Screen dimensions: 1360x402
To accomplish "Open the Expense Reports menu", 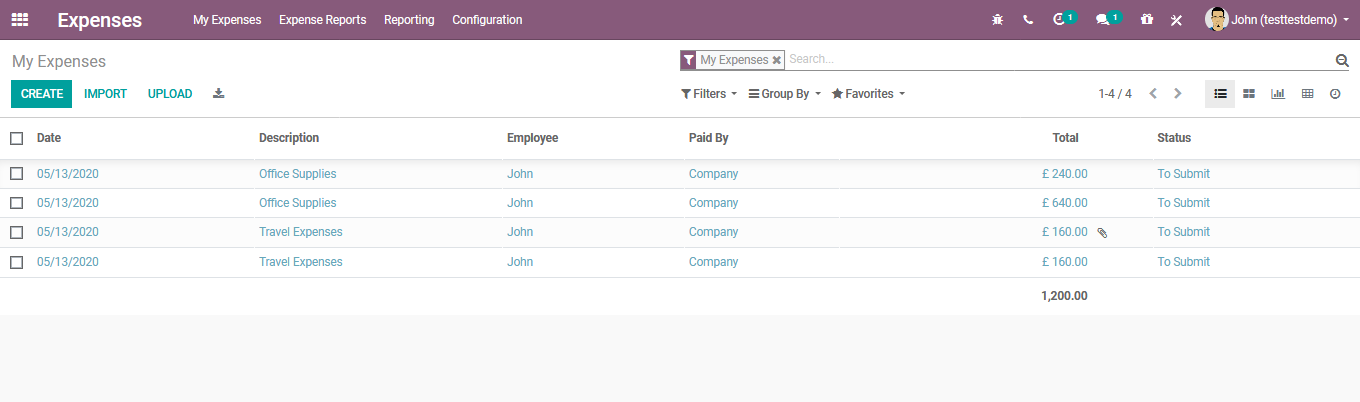I will [x=322, y=20].
